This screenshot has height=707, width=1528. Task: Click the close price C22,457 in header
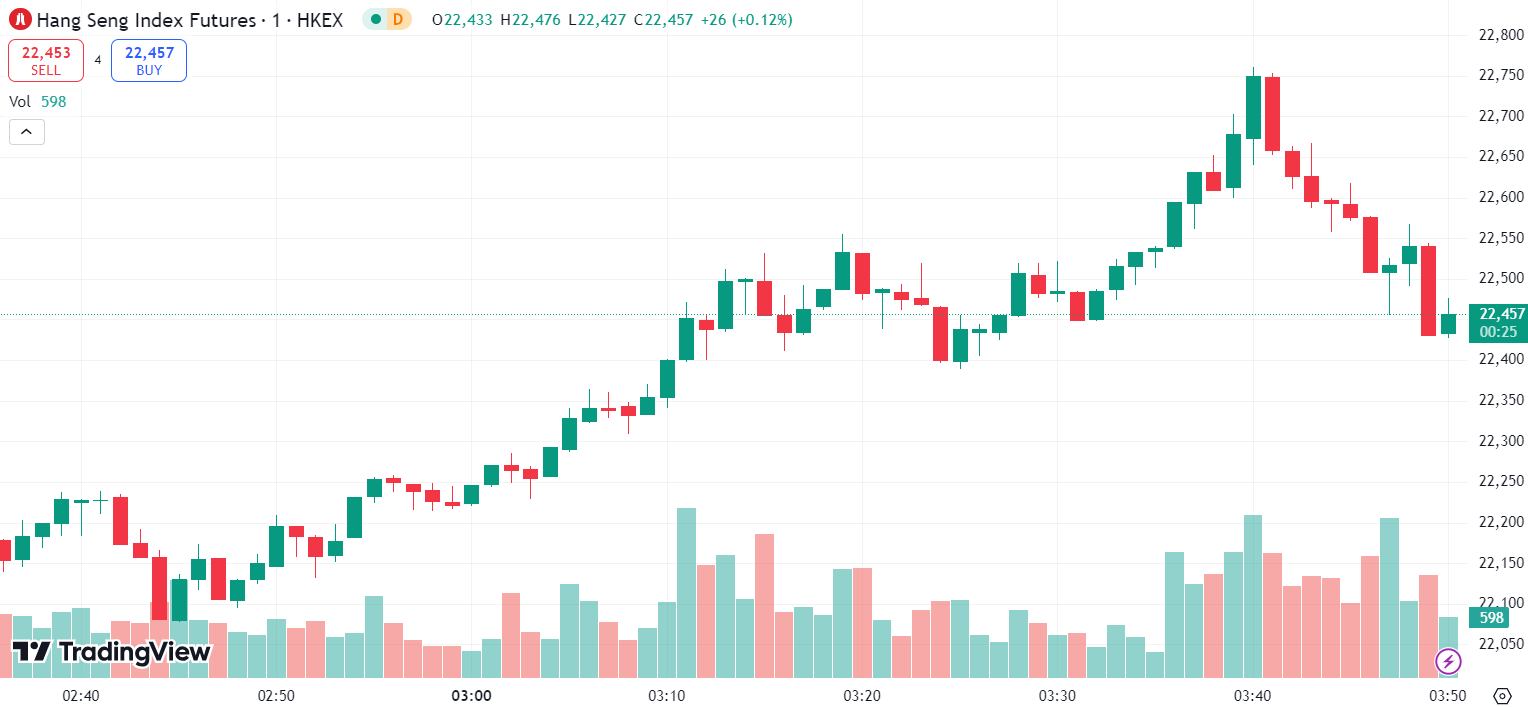coord(666,19)
